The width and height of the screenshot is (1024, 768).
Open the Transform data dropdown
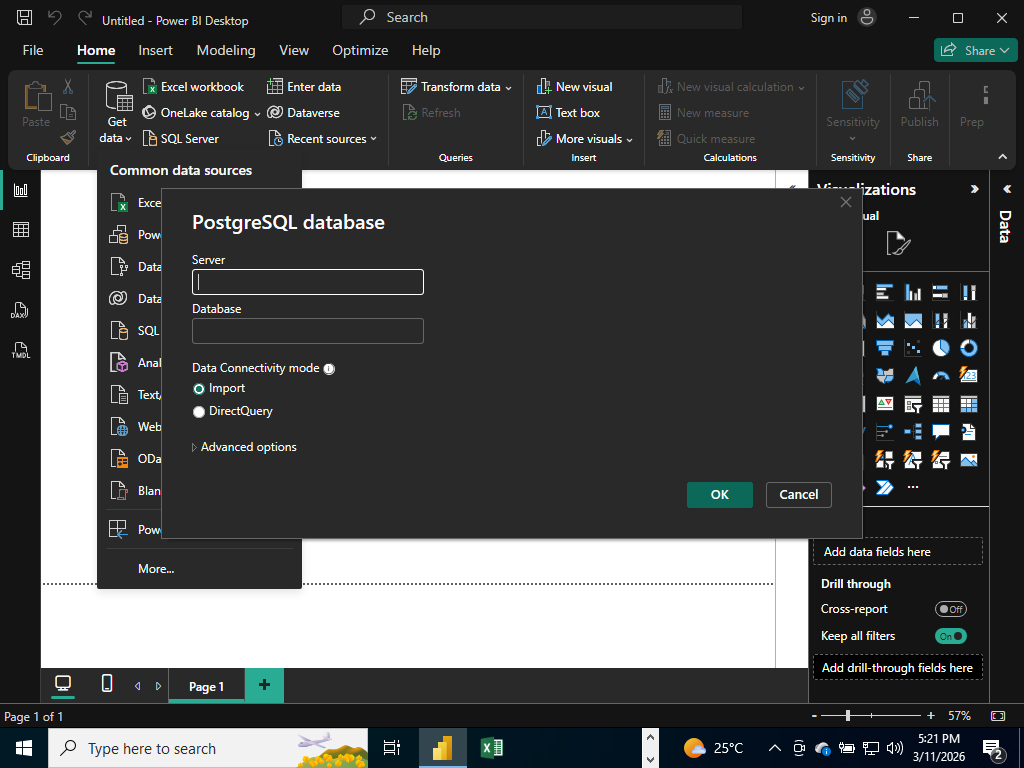[x=456, y=87]
